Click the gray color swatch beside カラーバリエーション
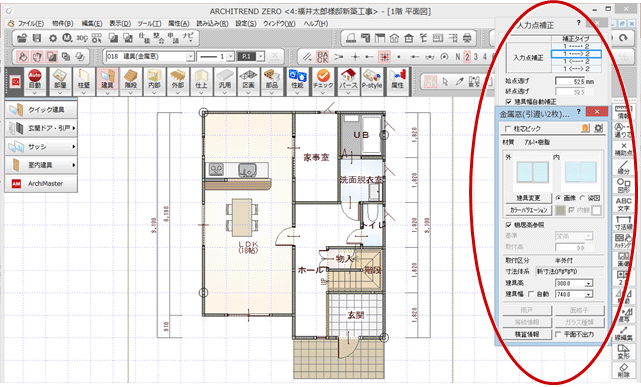Image resolution: width=641 pixels, height=387 pixels. [560, 210]
